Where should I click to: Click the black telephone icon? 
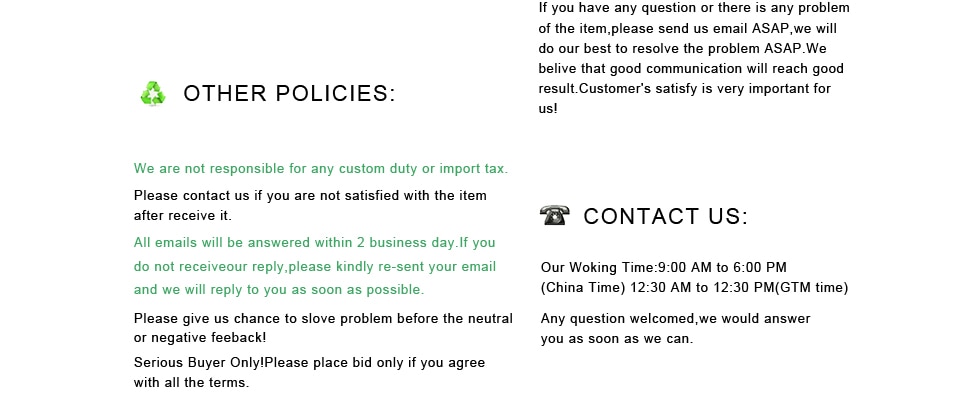coord(555,215)
